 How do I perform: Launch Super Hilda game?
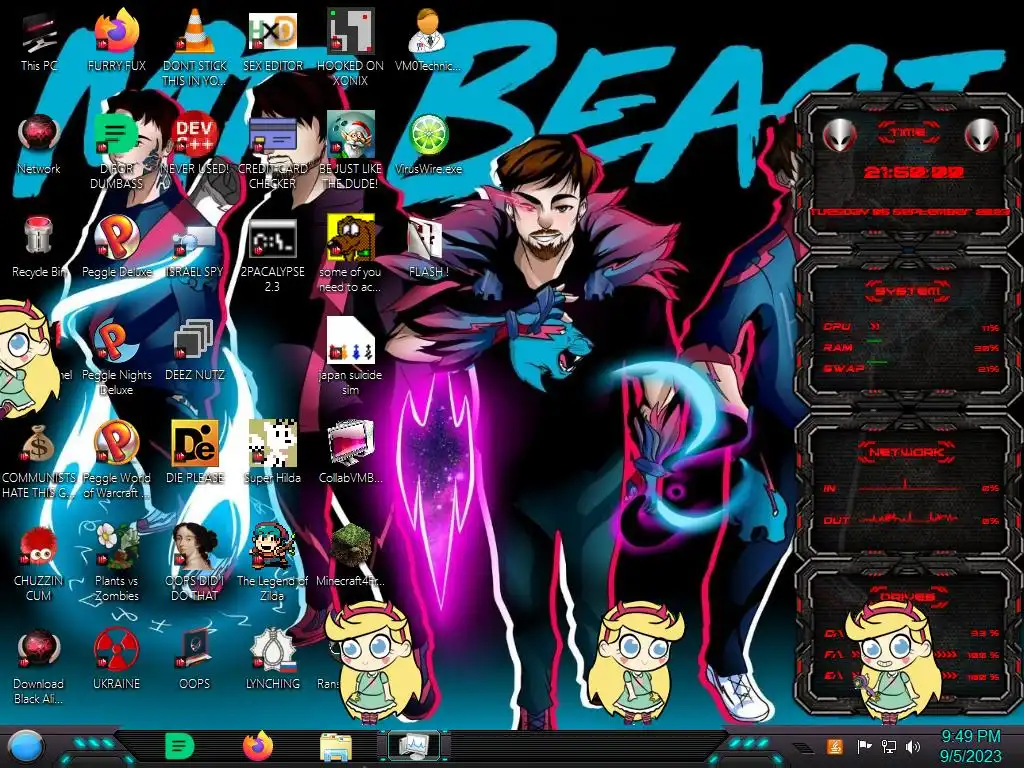273,453
